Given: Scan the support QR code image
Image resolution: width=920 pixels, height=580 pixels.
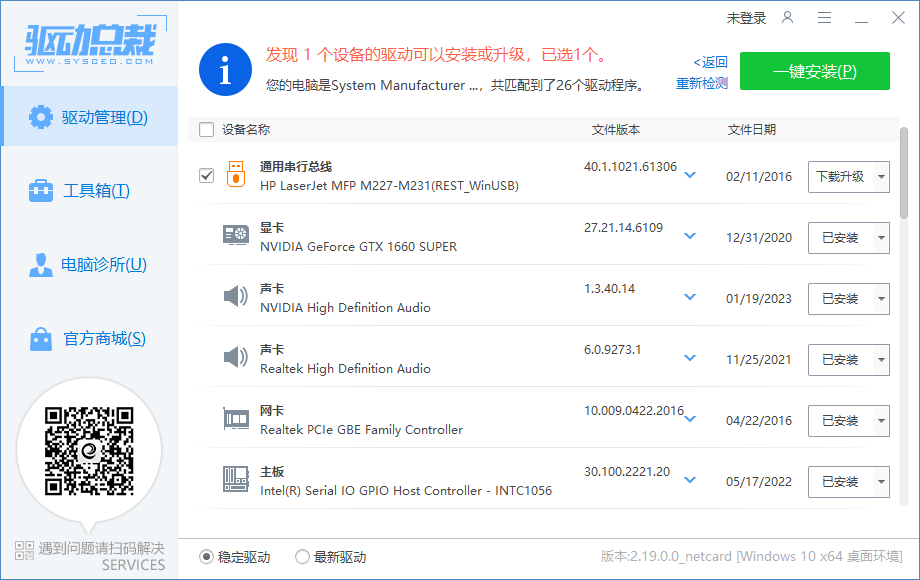Looking at the screenshot, I should [x=90, y=452].
